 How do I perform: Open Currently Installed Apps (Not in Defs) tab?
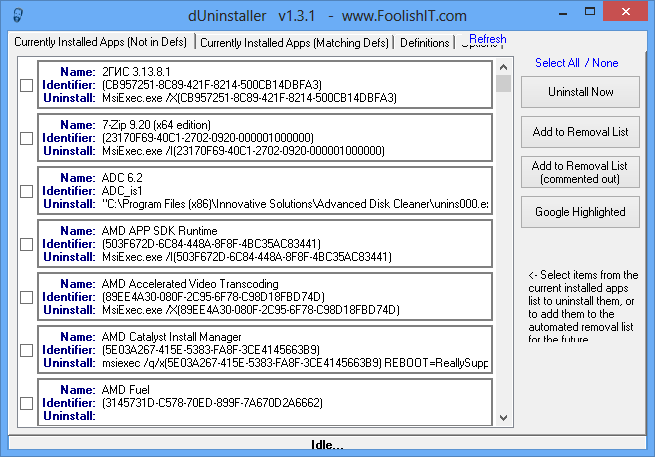click(x=100, y=42)
